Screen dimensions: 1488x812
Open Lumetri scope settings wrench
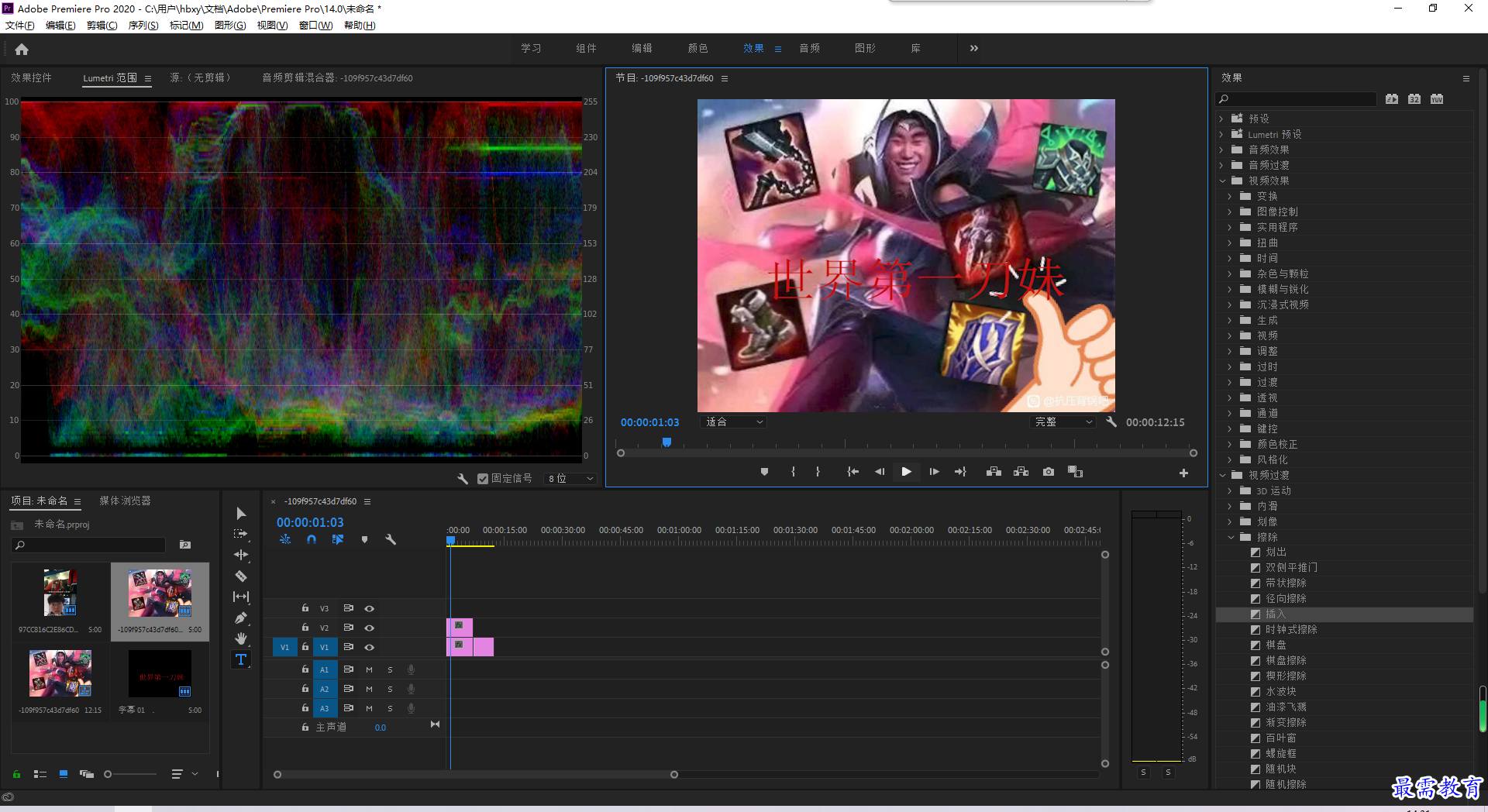pos(463,479)
